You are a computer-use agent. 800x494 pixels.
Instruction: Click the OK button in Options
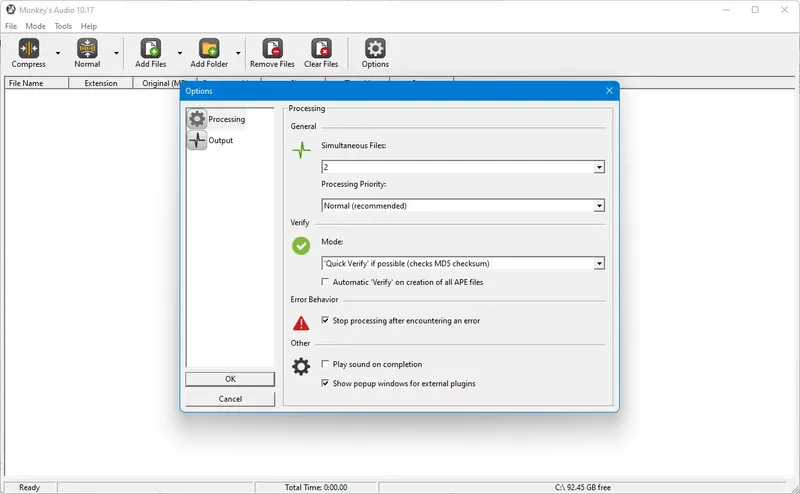[230, 379]
